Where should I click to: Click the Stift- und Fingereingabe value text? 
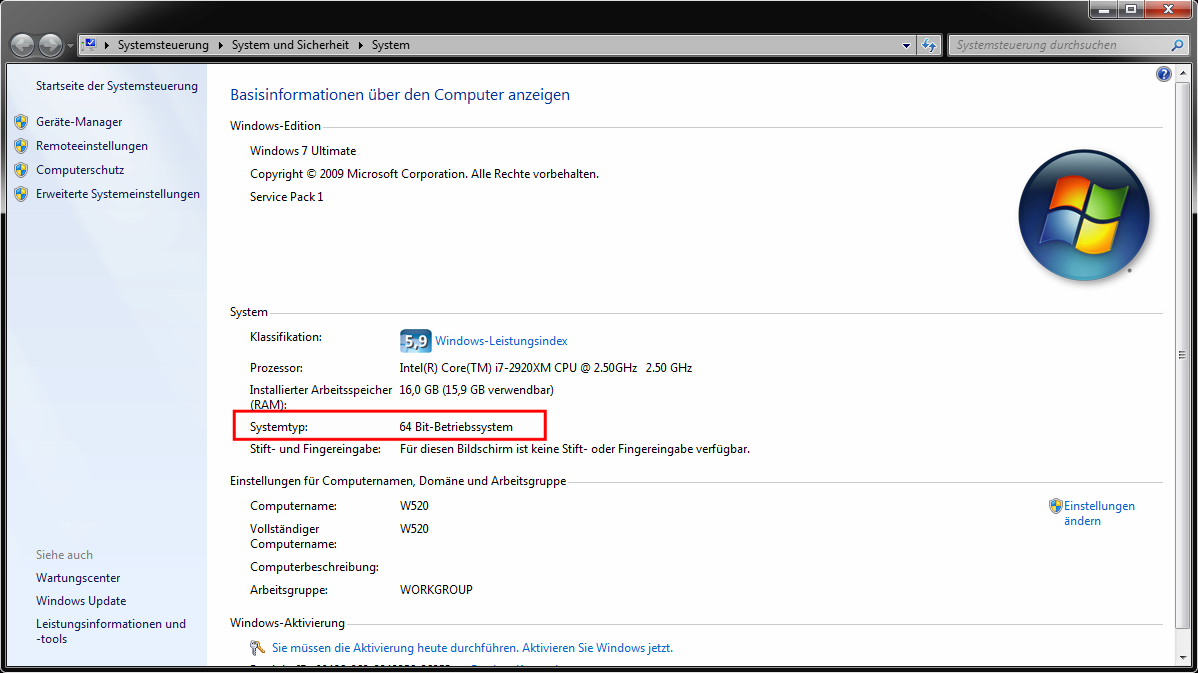[575, 449]
